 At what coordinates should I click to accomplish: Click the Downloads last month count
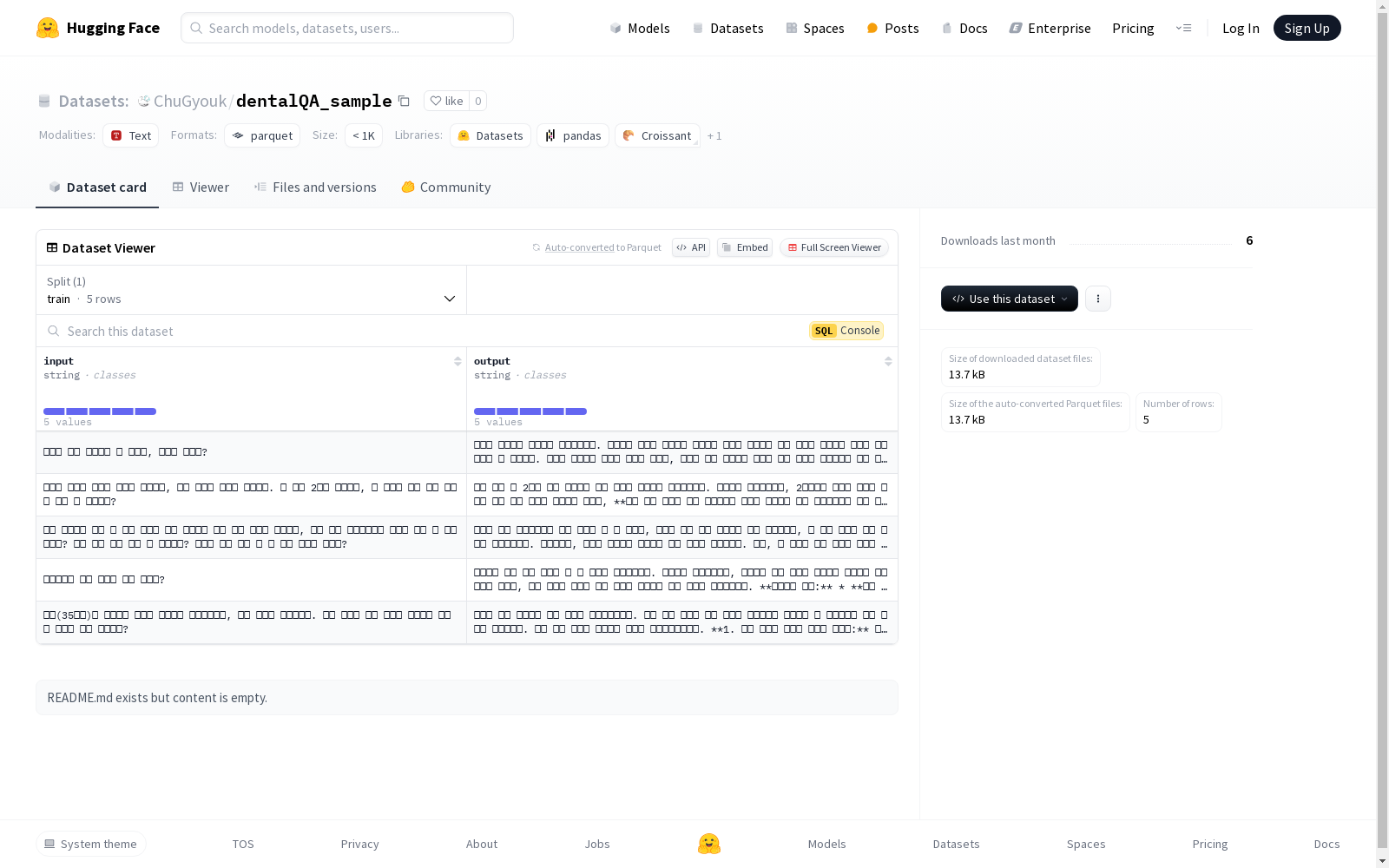[1249, 240]
